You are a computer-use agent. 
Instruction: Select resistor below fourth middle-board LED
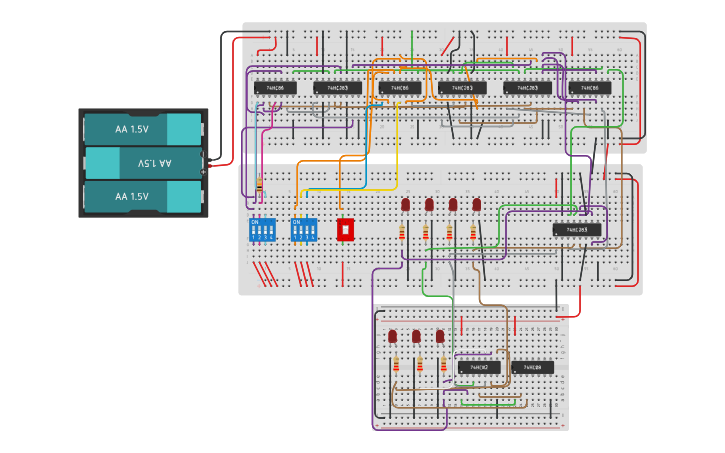point(473,233)
